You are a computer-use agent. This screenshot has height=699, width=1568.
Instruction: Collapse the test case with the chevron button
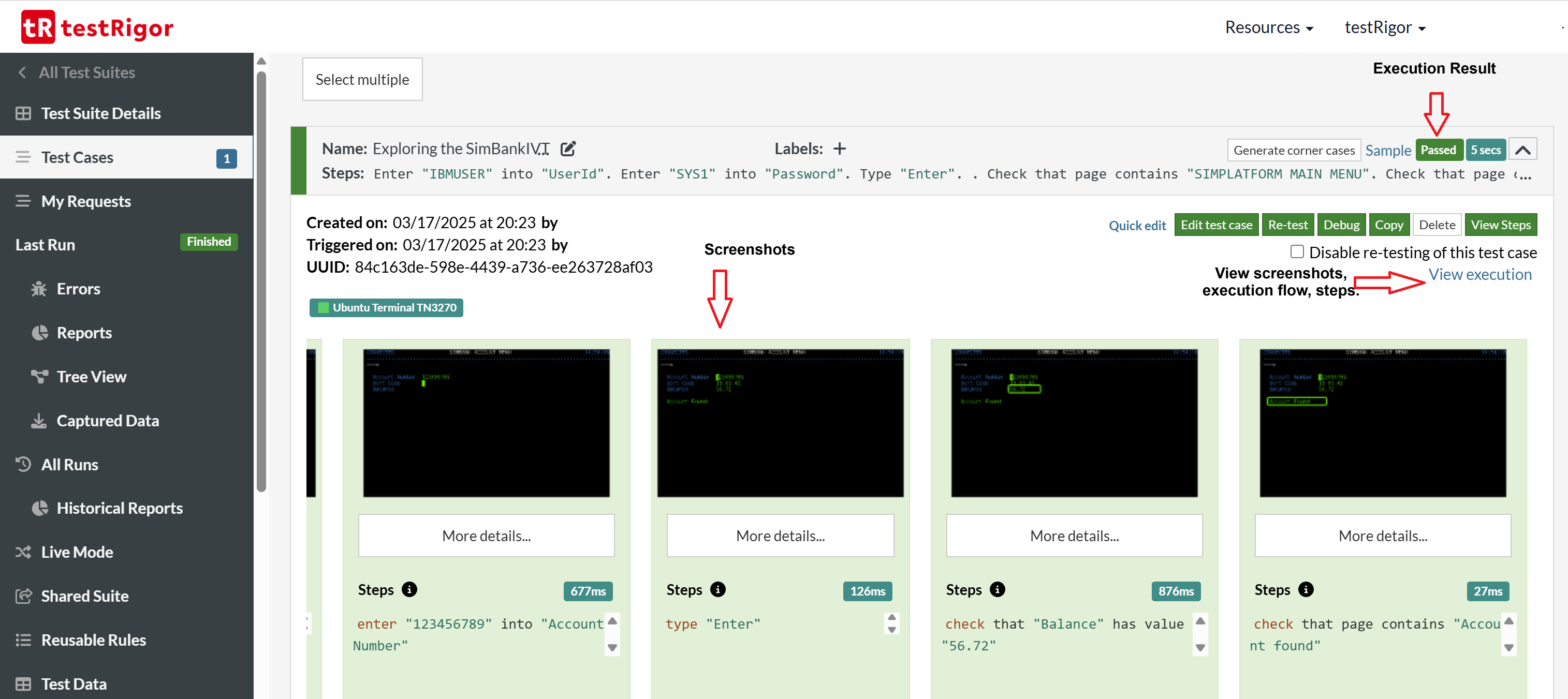1522,150
